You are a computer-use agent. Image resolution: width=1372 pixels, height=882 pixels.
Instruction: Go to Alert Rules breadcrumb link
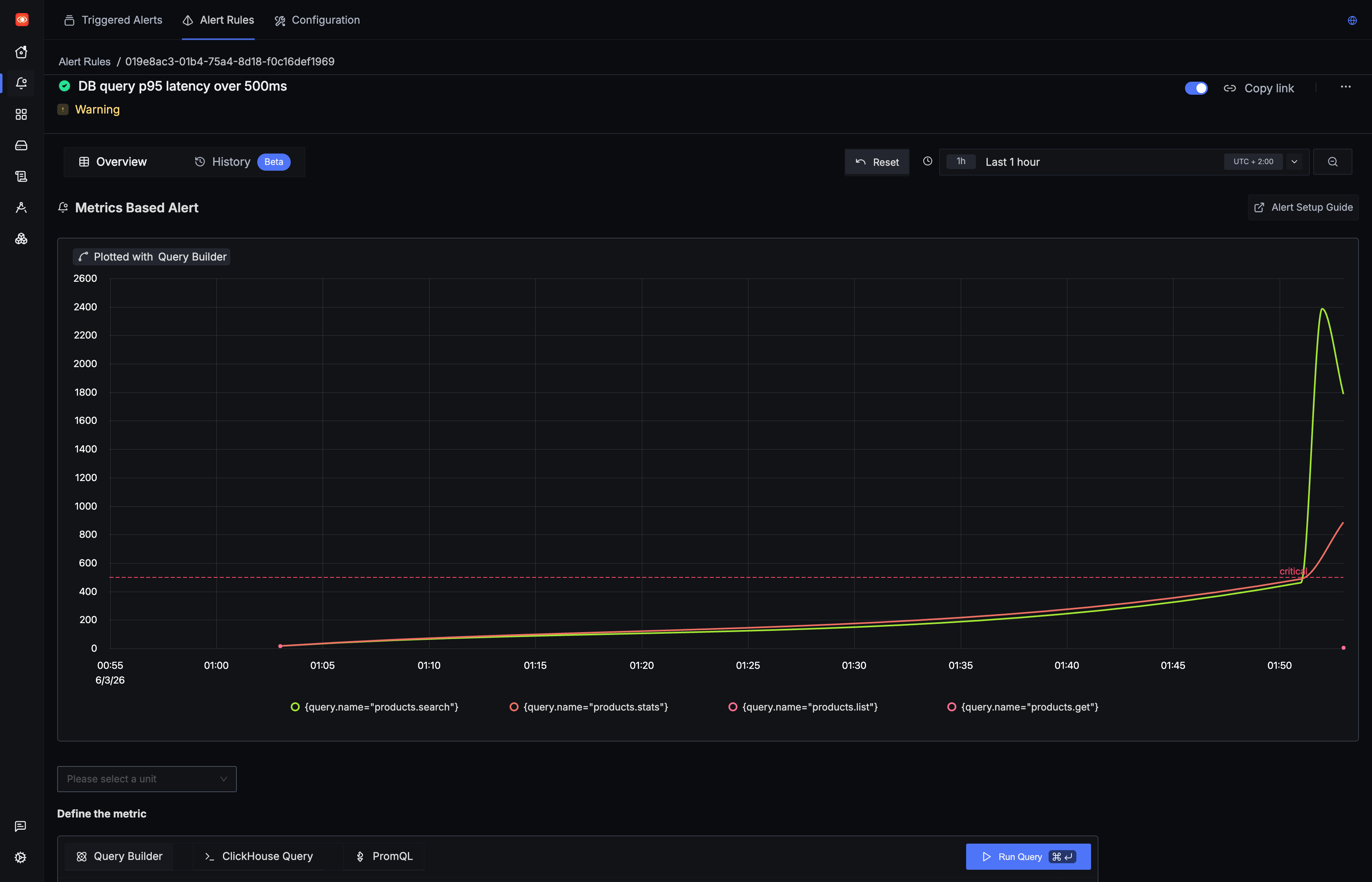84,61
